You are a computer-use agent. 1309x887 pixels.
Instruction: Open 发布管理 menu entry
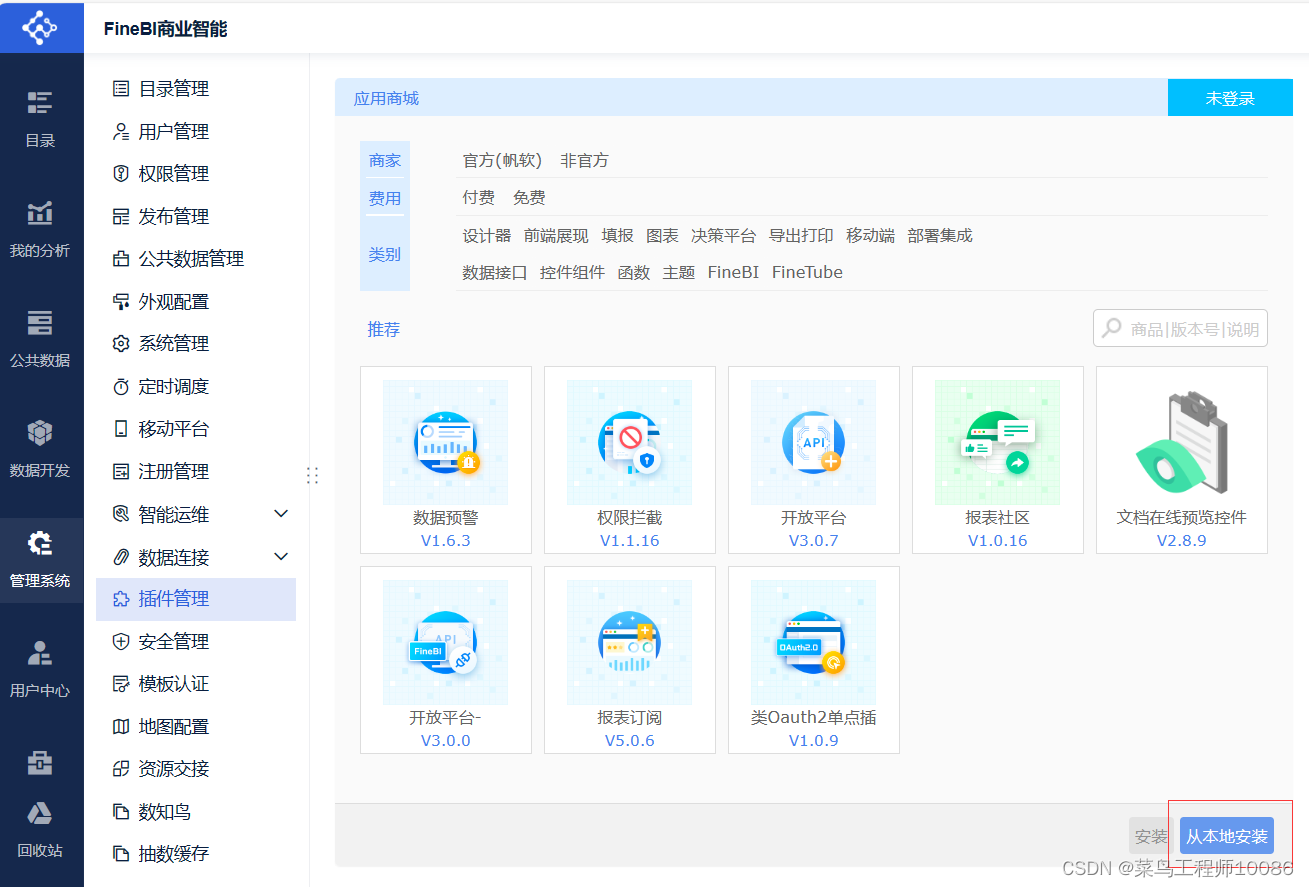[196, 216]
